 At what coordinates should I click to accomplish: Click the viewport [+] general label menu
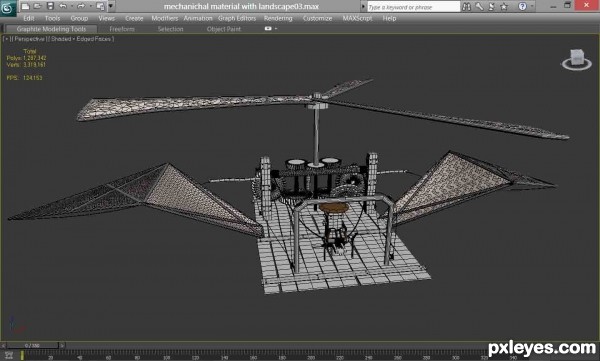tap(6, 39)
